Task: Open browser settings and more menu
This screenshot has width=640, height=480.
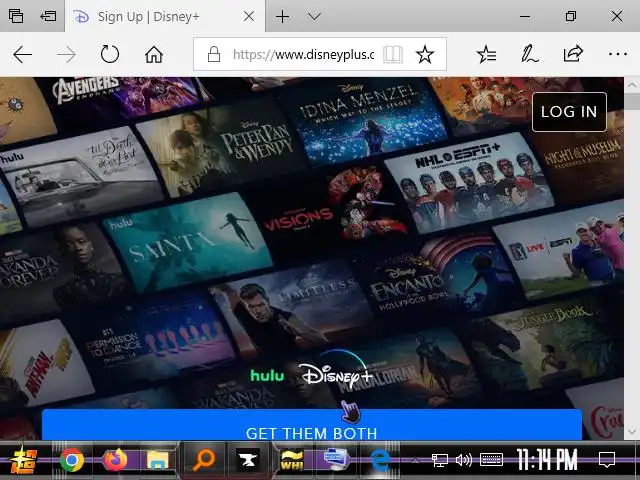Action: [618, 54]
